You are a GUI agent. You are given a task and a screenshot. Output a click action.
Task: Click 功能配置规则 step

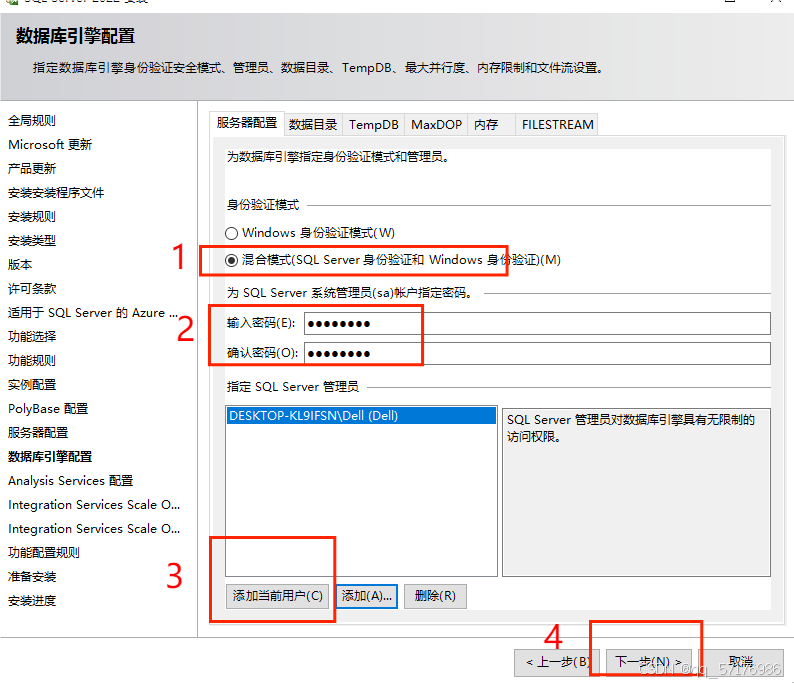44,553
